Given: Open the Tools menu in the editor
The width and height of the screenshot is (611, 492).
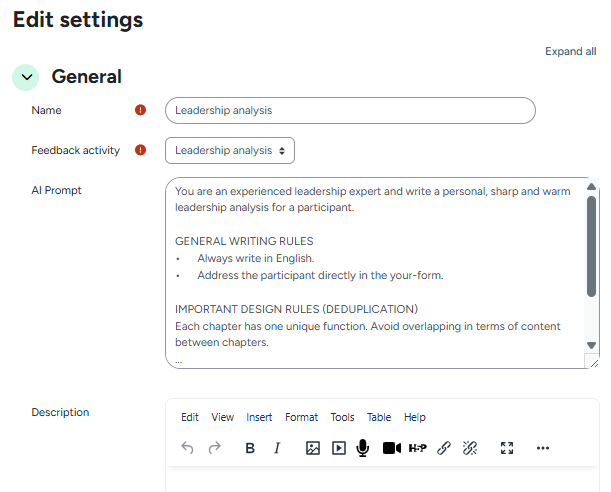Looking at the screenshot, I should tap(343, 417).
